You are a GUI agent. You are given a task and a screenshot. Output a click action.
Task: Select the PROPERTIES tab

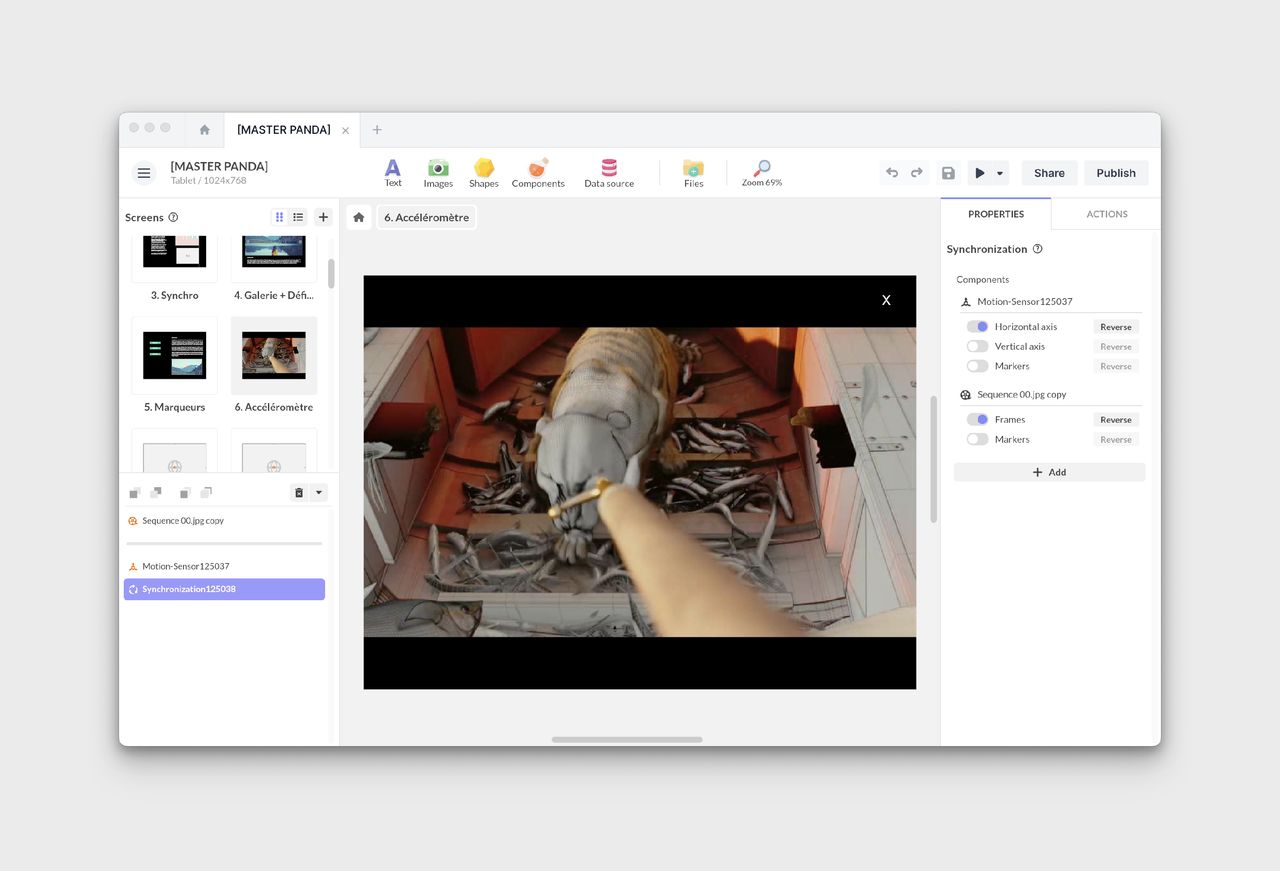pos(996,214)
